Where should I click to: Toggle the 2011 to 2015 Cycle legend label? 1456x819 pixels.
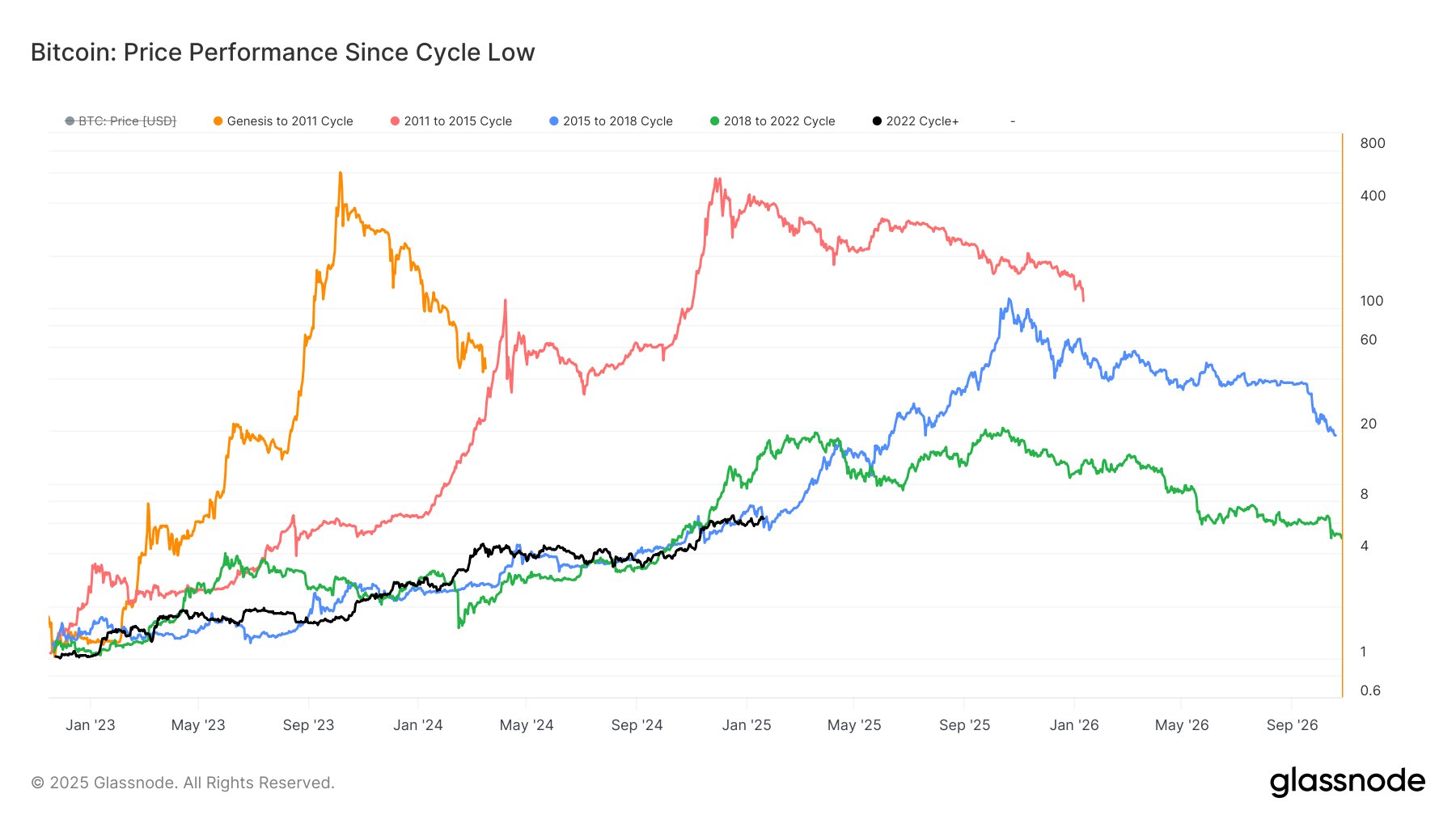[458, 121]
